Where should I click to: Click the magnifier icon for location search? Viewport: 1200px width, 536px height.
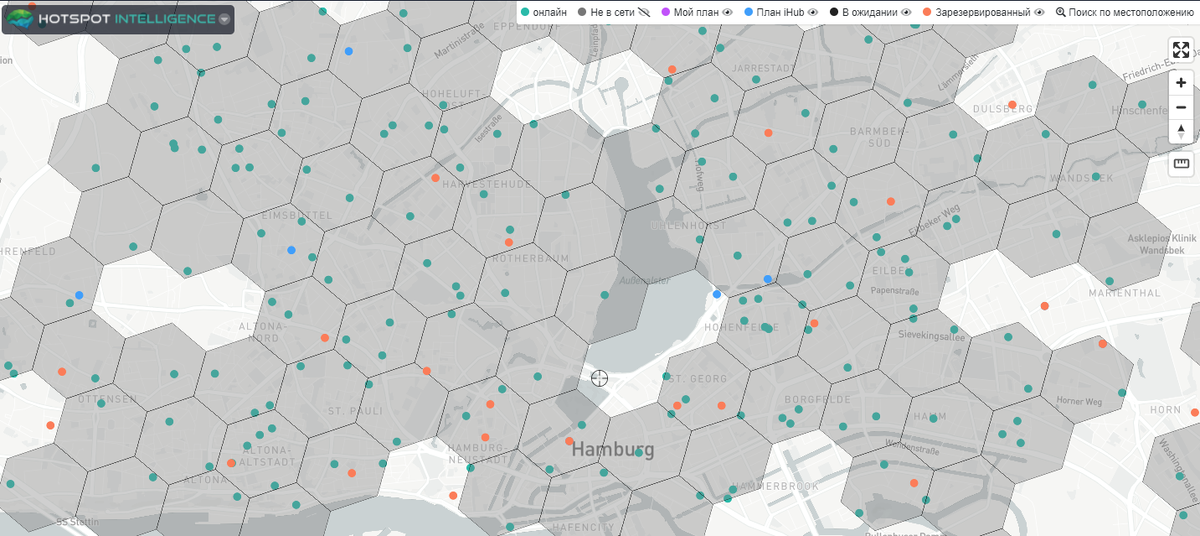pos(1061,12)
